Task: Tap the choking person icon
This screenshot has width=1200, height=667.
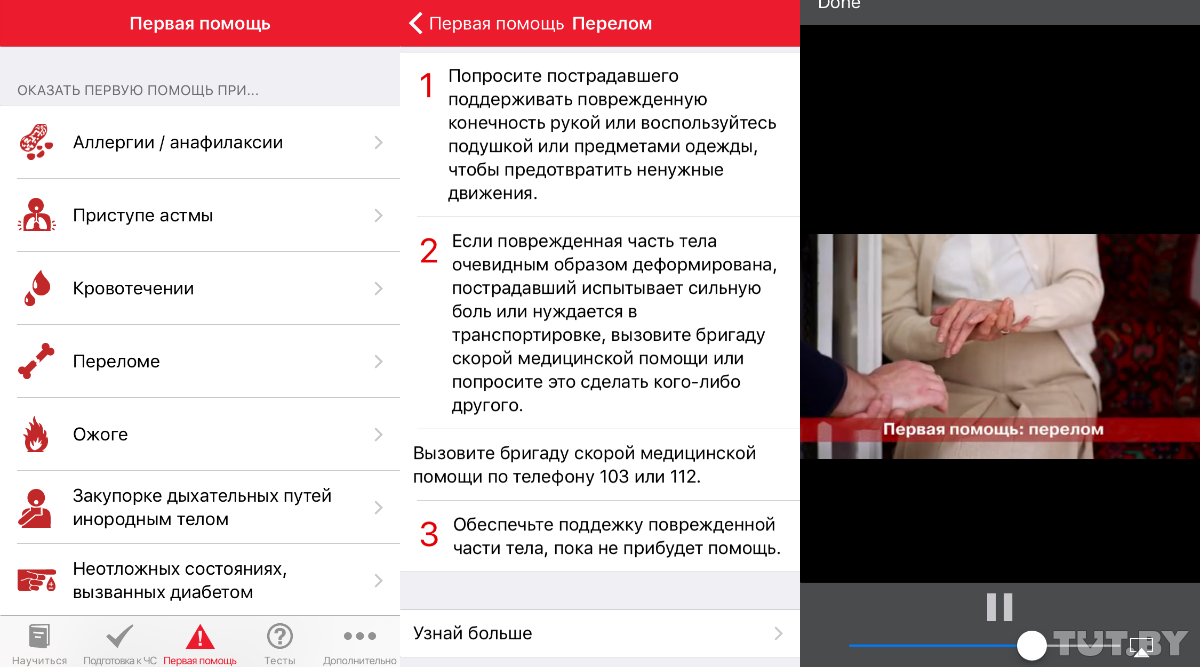Action: pos(36,507)
